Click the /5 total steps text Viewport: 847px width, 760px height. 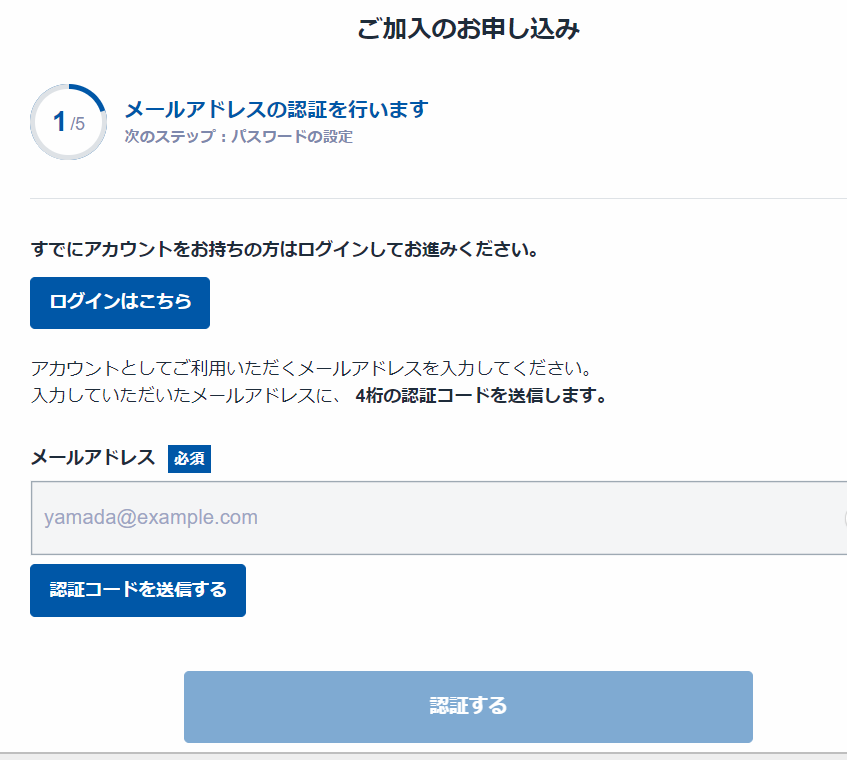tap(78, 125)
